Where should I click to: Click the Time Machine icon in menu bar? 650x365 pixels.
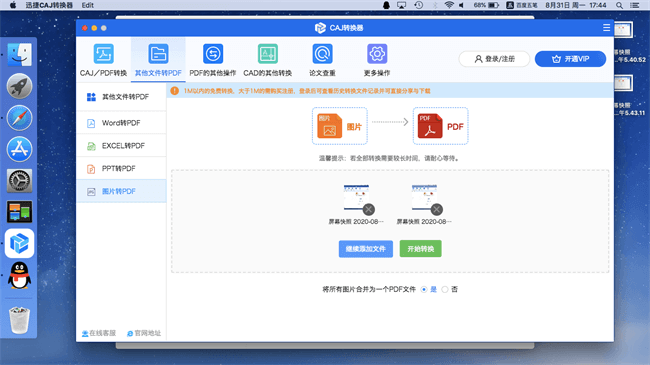[419, 5]
